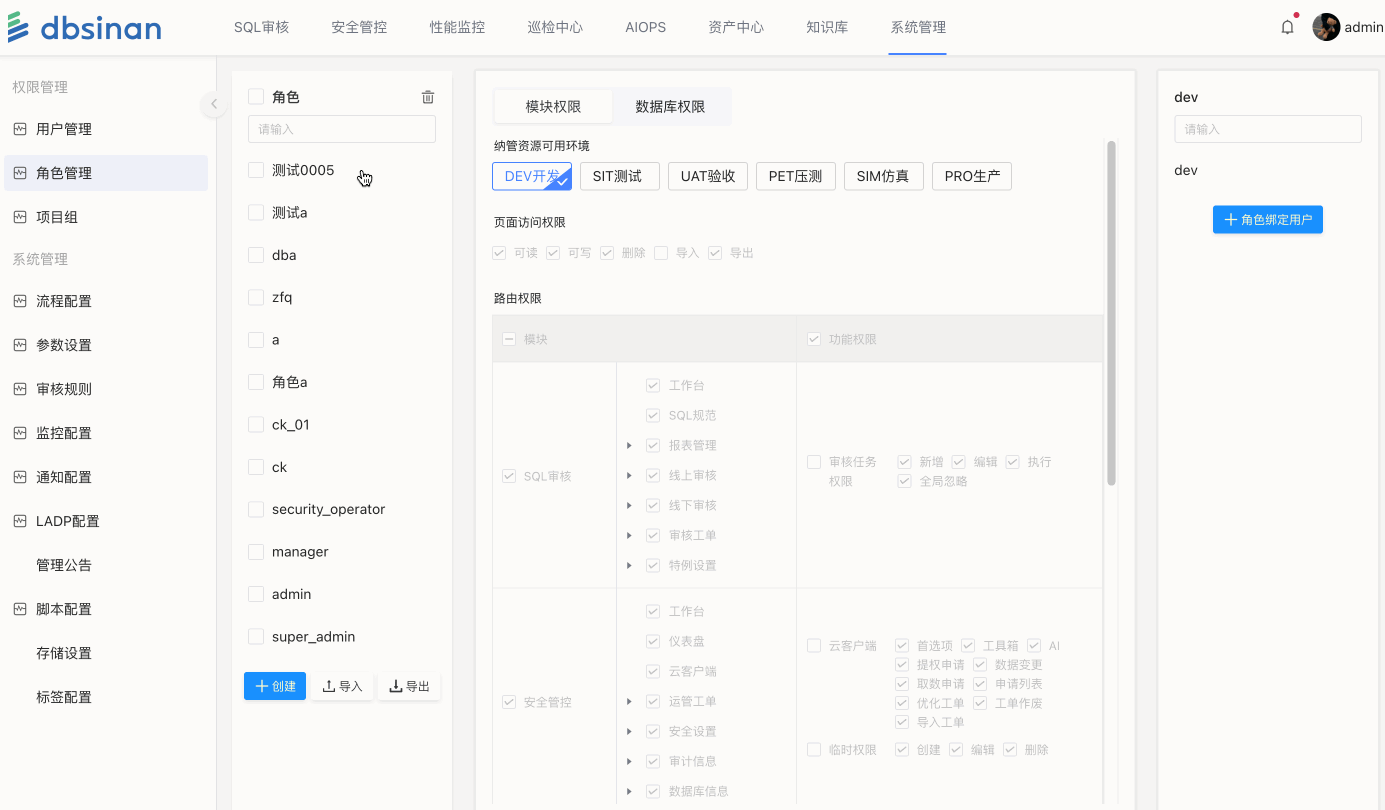Go to 监控配置 in the sidebar
This screenshot has width=1385, height=810.
[x=64, y=433]
